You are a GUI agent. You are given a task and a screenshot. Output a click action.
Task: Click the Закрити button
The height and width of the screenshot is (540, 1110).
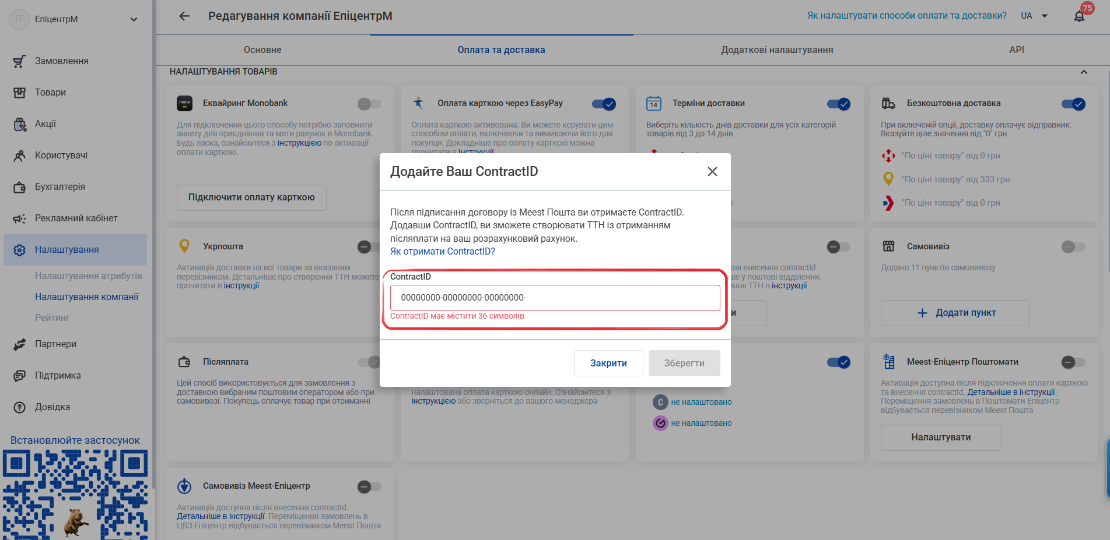[609, 363]
